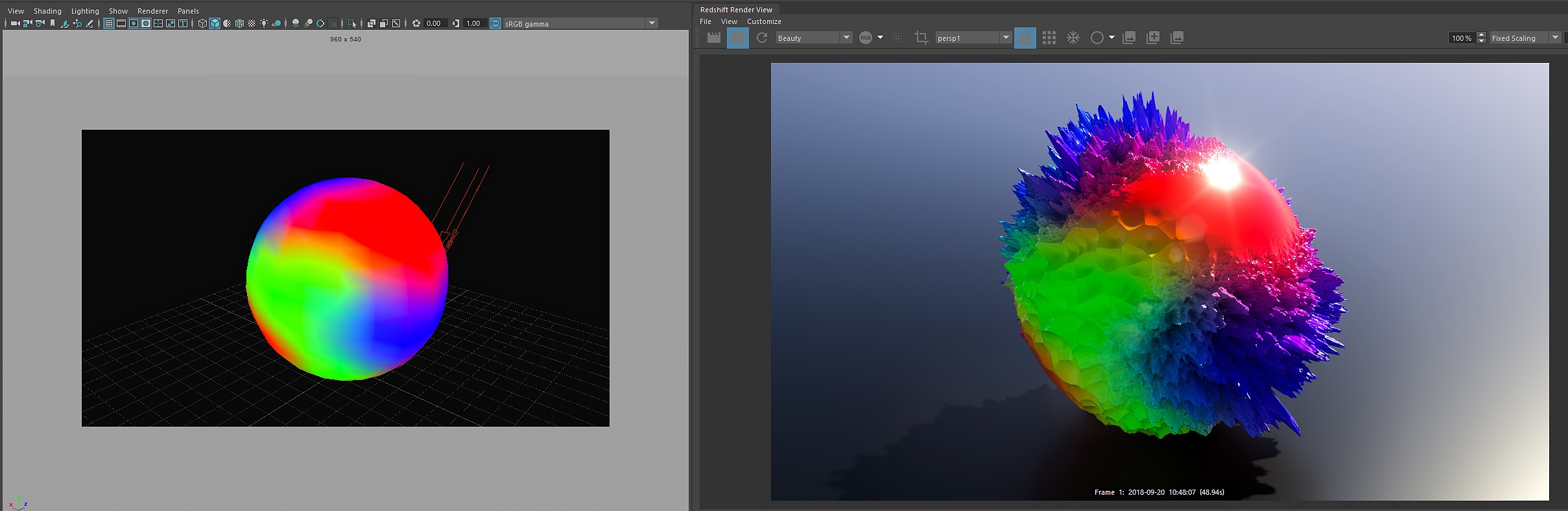Click the circle icon in Render View toolbar
1568x511 pixels.
point(1097,38)
